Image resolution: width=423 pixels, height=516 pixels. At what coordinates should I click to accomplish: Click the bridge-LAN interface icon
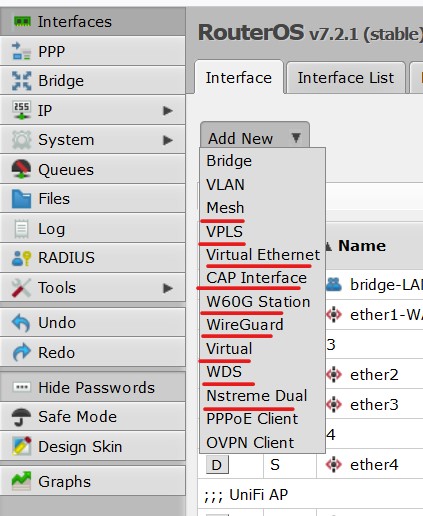[334, 285]
